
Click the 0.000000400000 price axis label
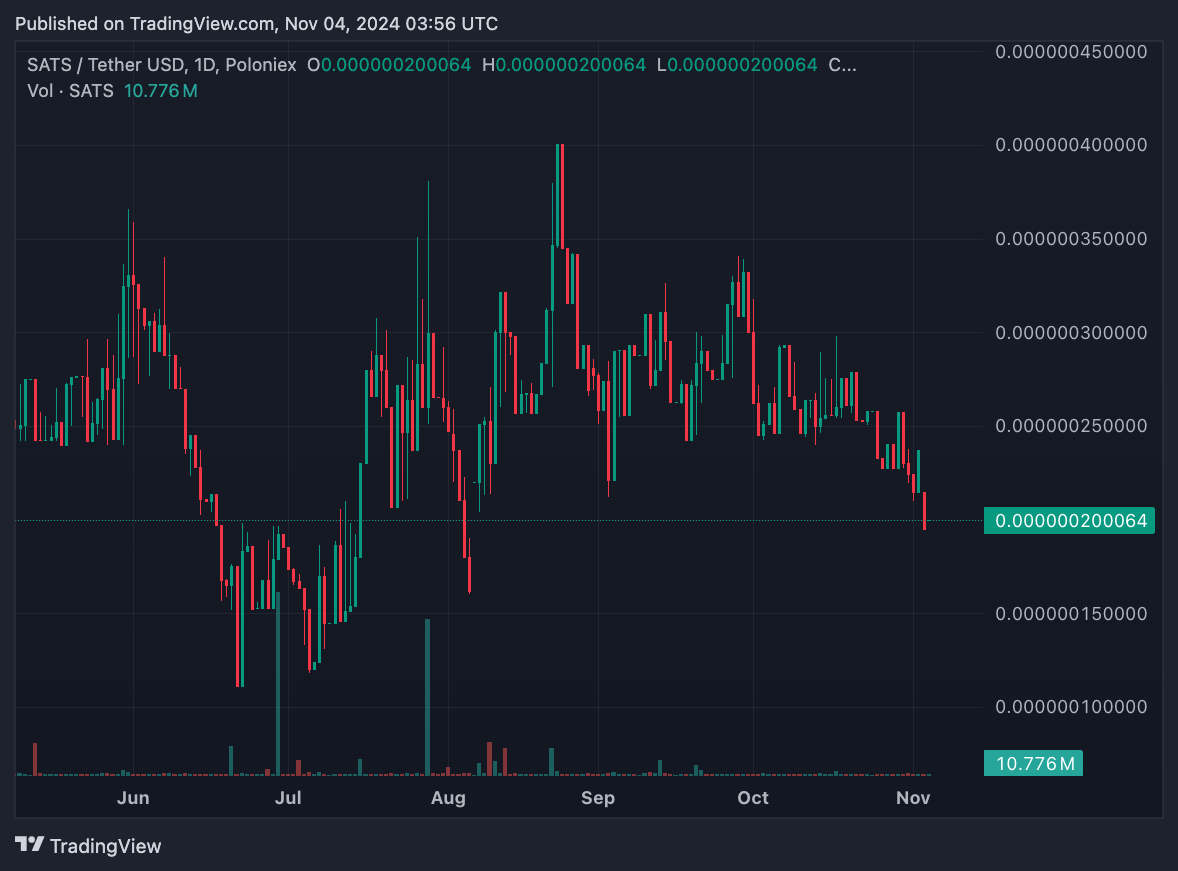point(1071,145)
